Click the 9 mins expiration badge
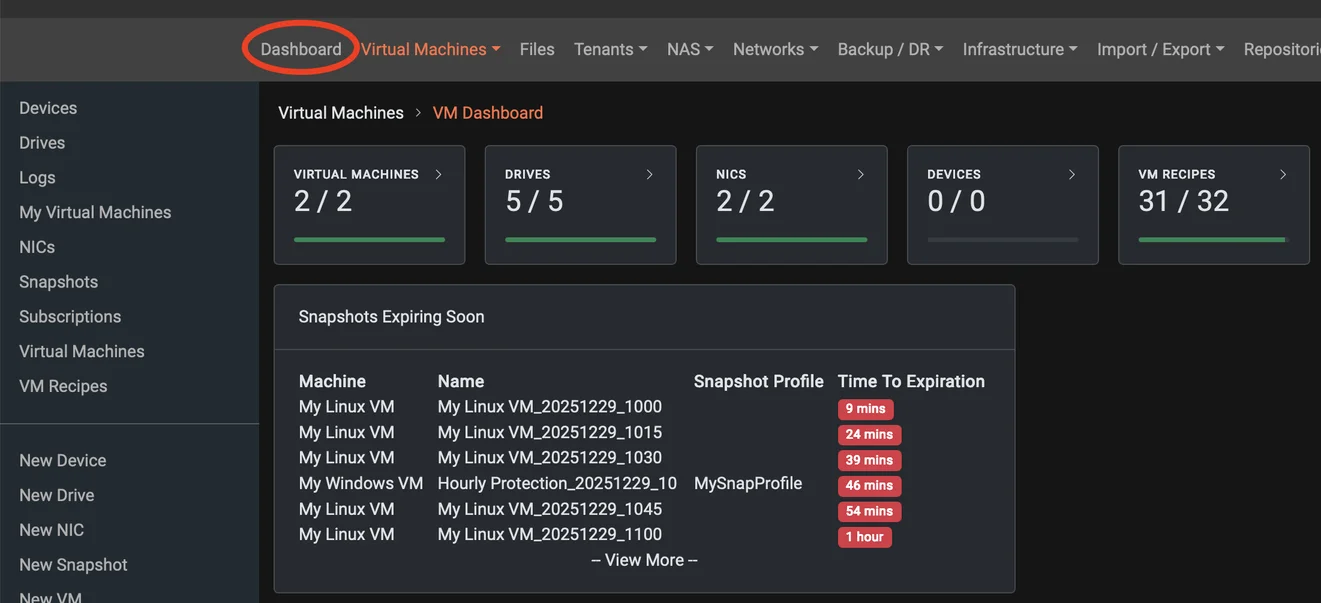 [x=865, y=409]
